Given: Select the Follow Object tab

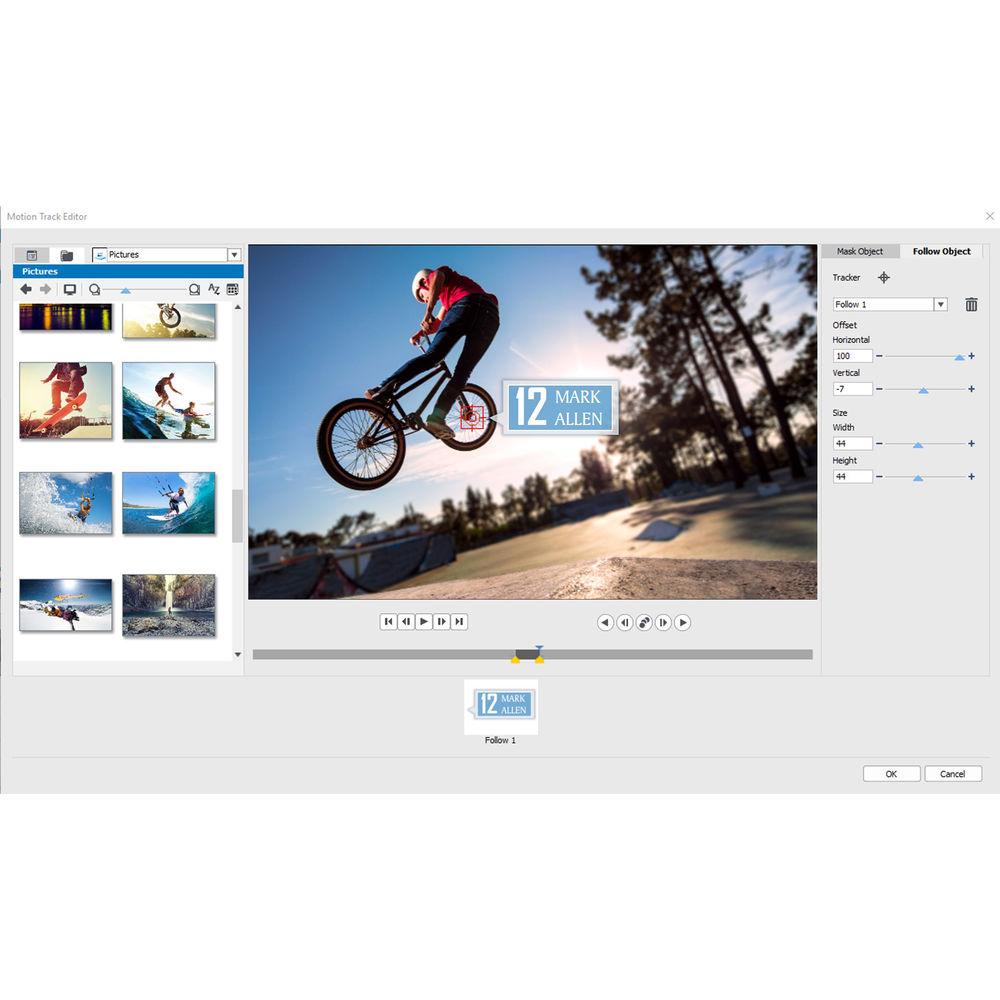Looking at the screenshot, I should [941, 251].
